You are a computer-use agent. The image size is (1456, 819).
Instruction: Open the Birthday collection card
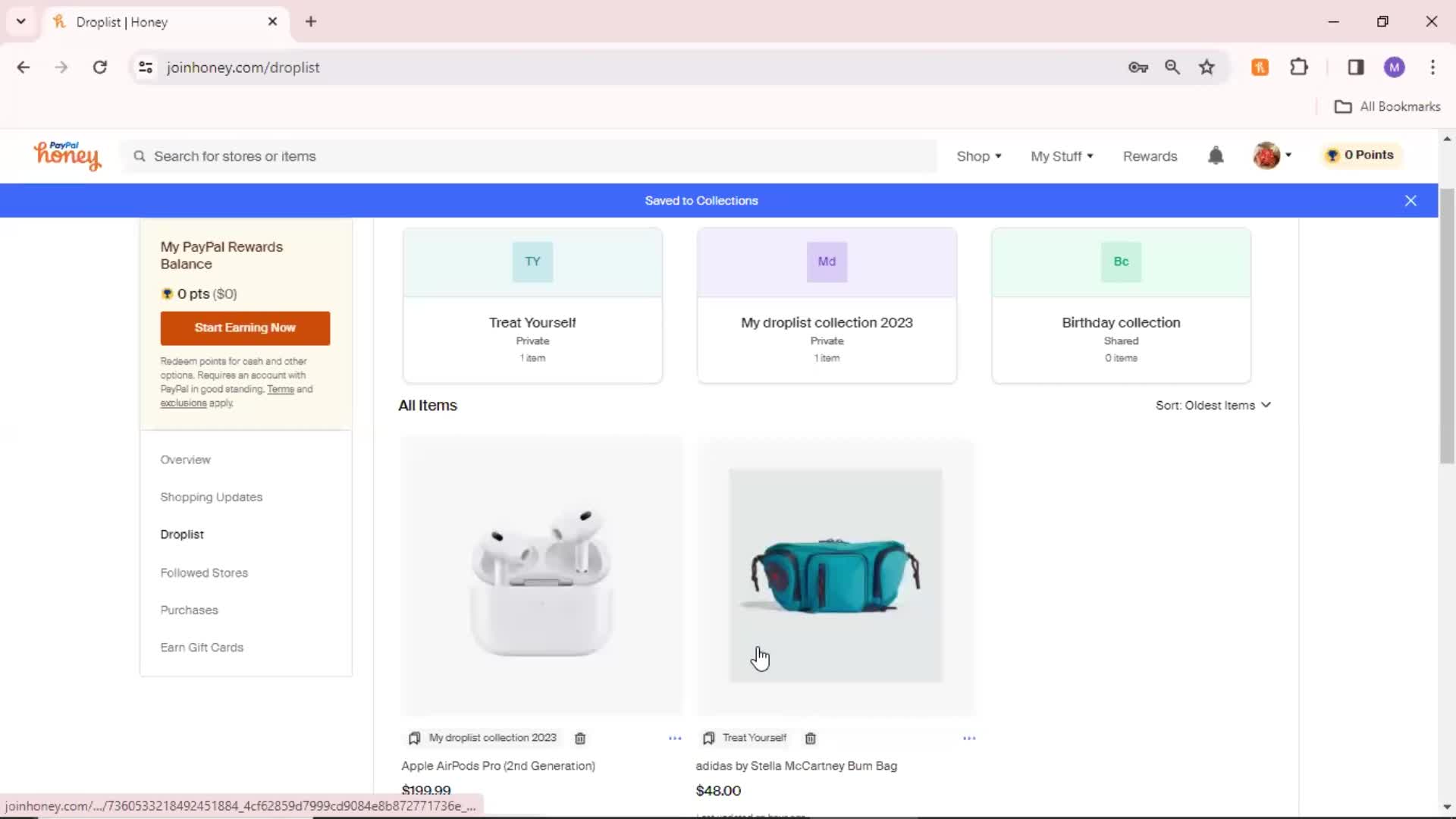(x=1121, y=306)
